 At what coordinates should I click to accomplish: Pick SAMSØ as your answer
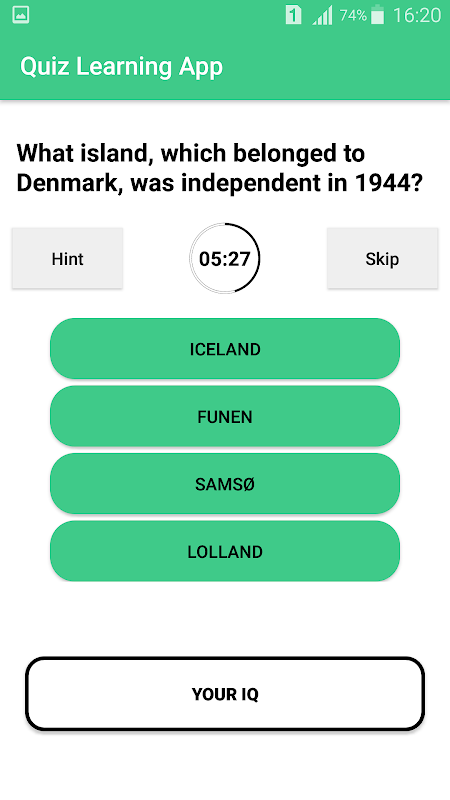(x=225, y=484)
